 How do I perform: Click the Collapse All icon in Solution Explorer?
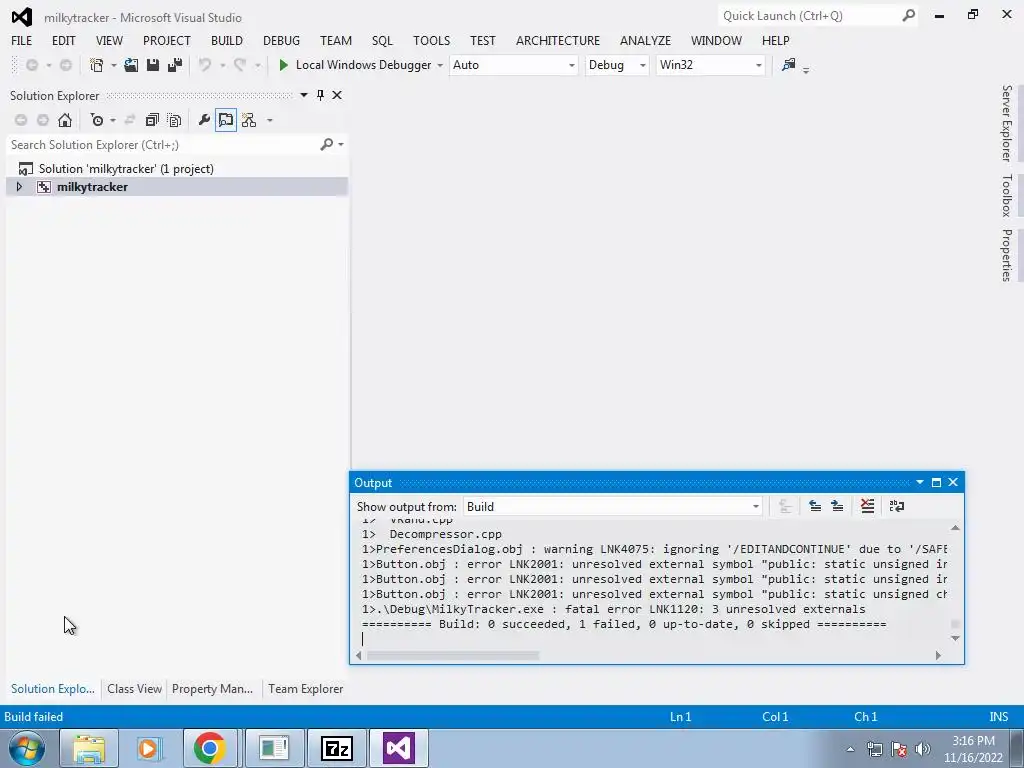(152, 120)
